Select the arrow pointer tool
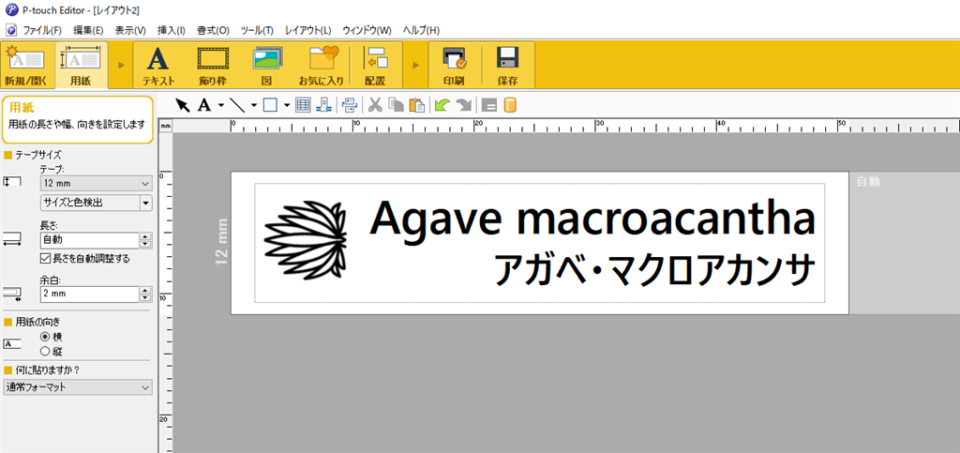The height and width of the screenshot is (453, 960). [x=182, y=105]
